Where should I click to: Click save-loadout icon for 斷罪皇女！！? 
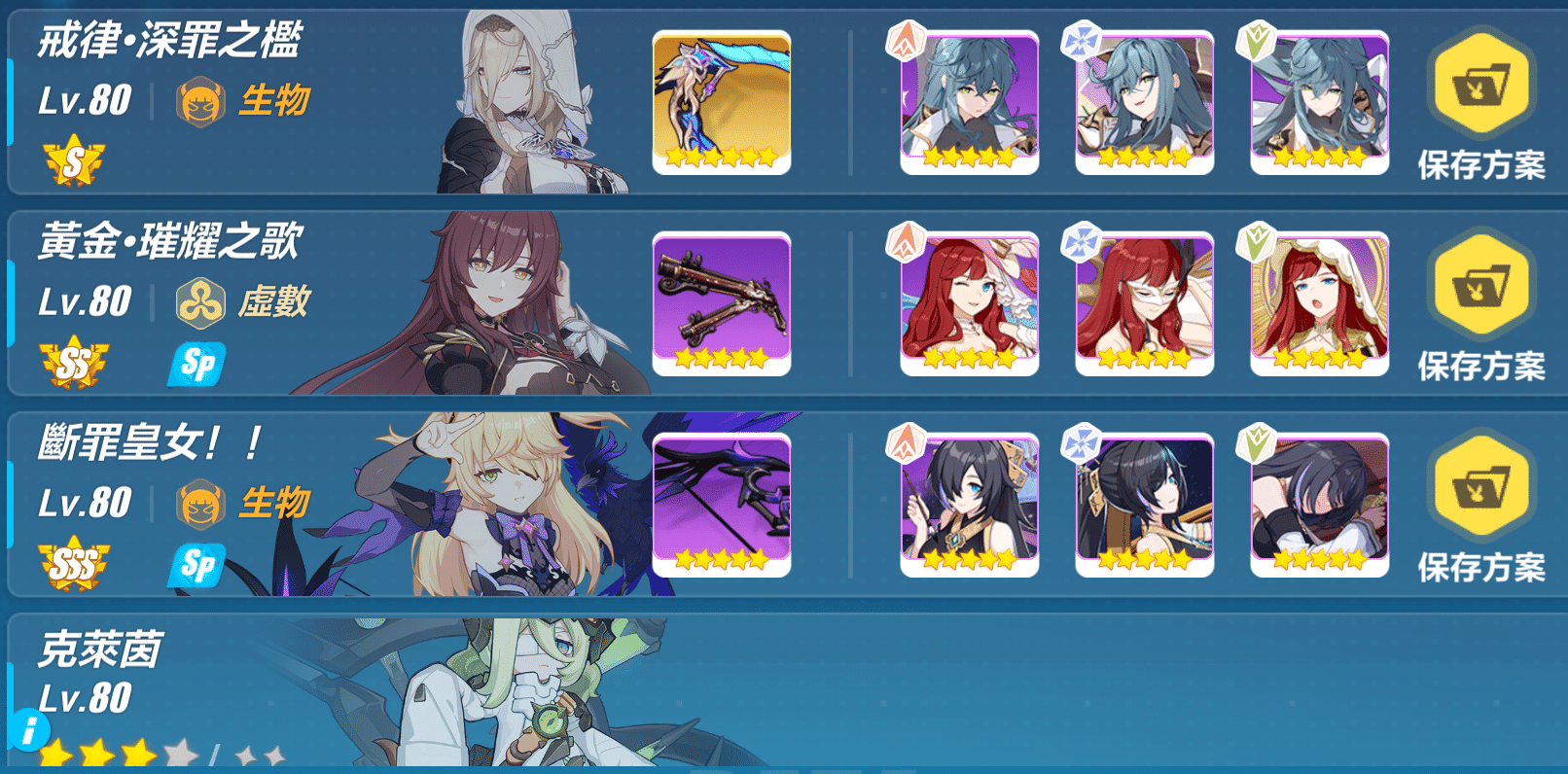(1480, 487)
